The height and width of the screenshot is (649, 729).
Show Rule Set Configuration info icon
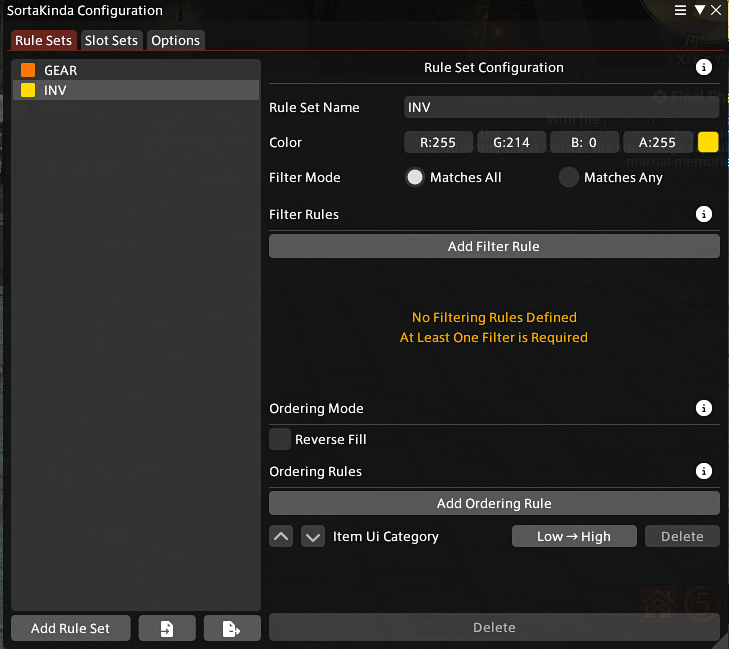(x=703, y=67)
